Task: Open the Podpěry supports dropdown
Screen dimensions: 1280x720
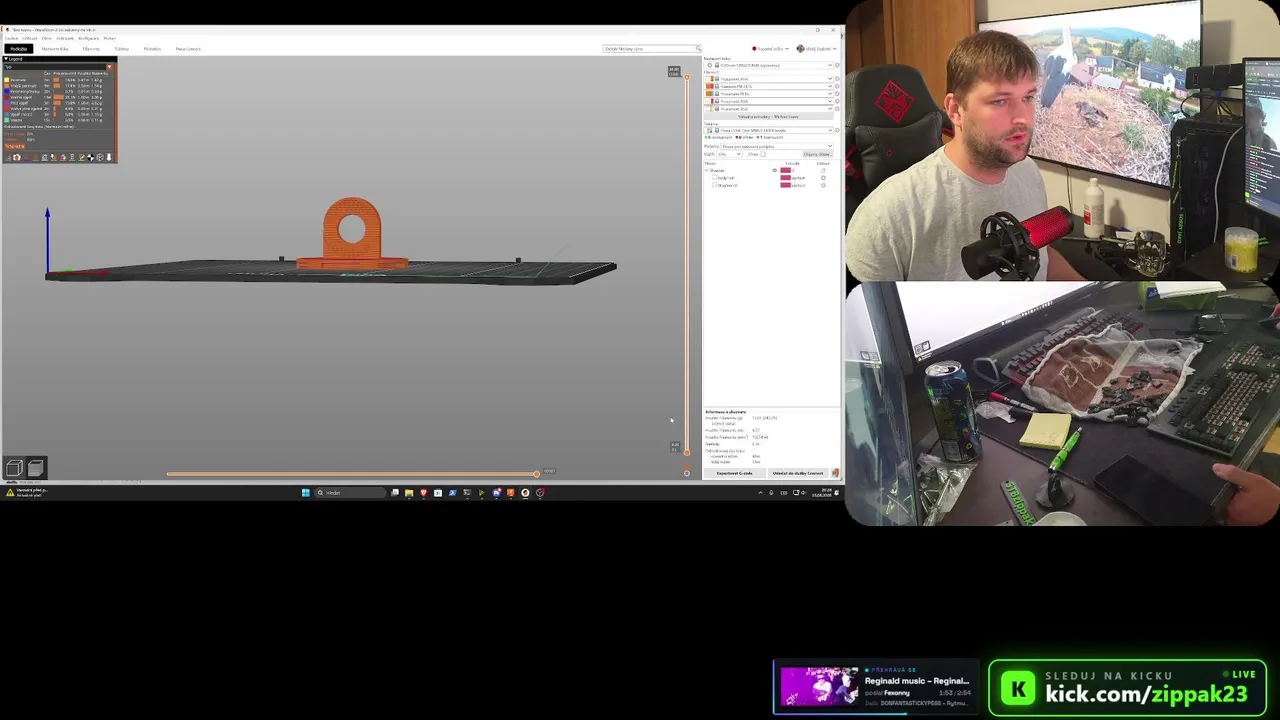Action: point(777,146)
